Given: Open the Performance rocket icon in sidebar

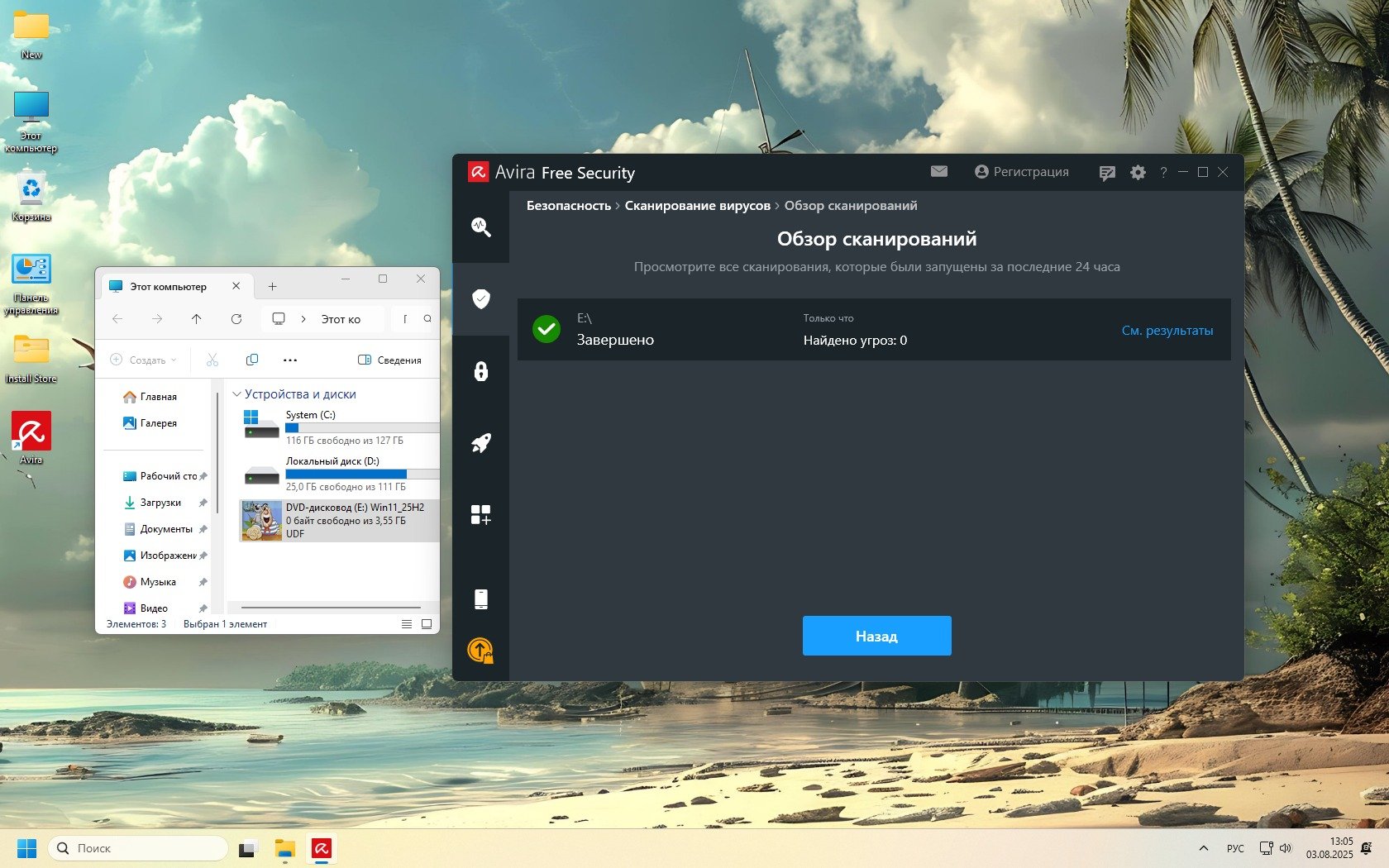Looking at the screenshot, I should [x=480, y=443].
